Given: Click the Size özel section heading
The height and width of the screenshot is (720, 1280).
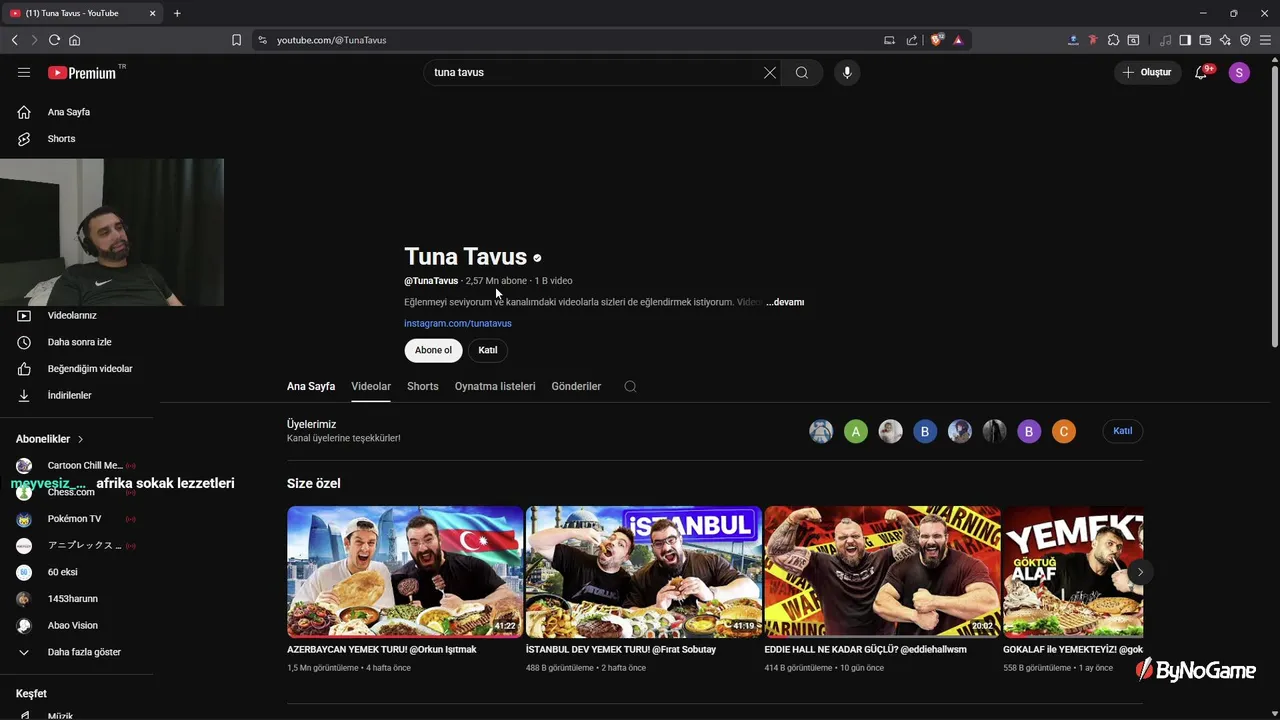Looking at the screenshot, I should [x=314, y=483].
